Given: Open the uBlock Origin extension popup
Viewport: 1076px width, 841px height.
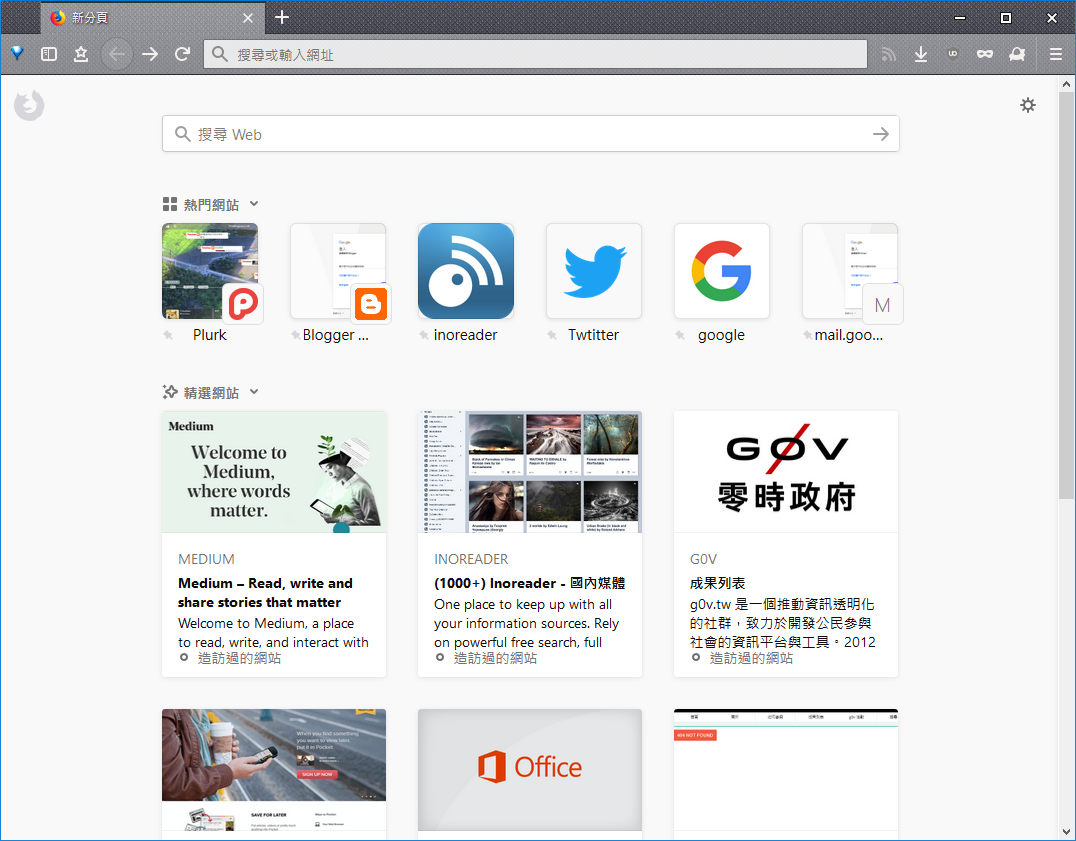Looking at the screenshot, I should [x=952, y=54].
